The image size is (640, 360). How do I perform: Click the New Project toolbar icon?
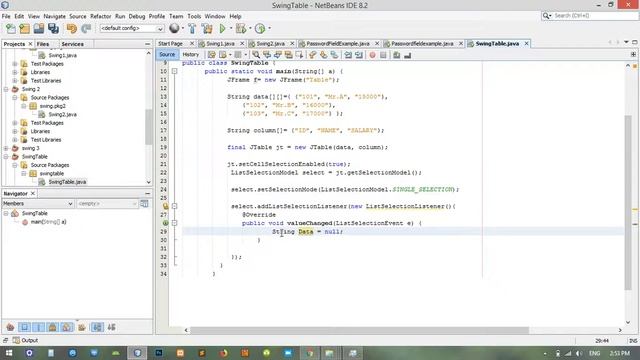tap(24, 29)
